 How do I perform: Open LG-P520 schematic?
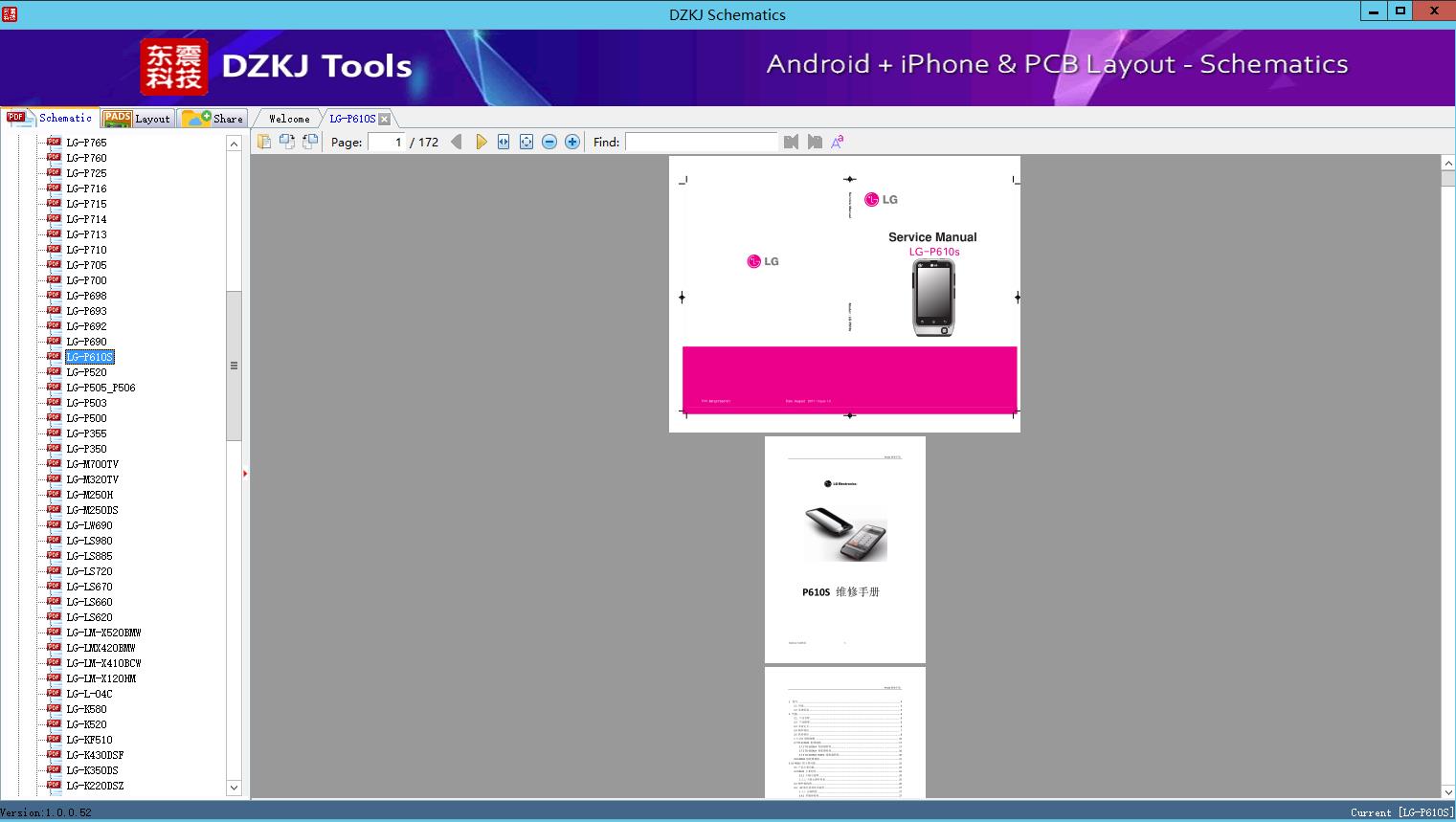point(86,372)
